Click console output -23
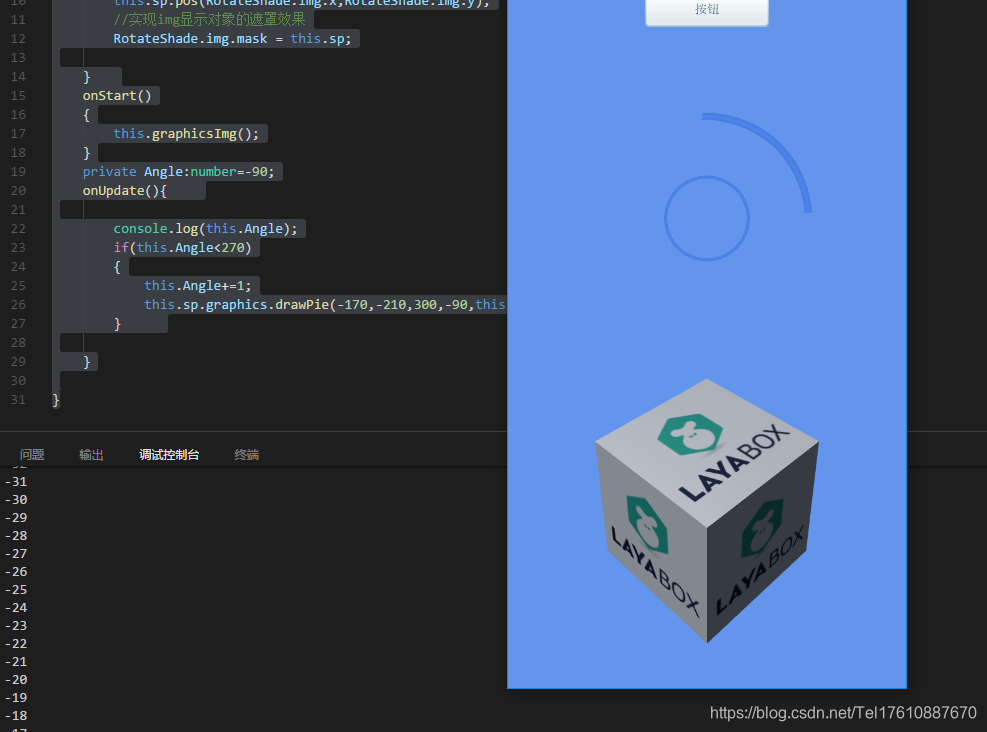Screen dimensions: 987x732 coord(16,626)
